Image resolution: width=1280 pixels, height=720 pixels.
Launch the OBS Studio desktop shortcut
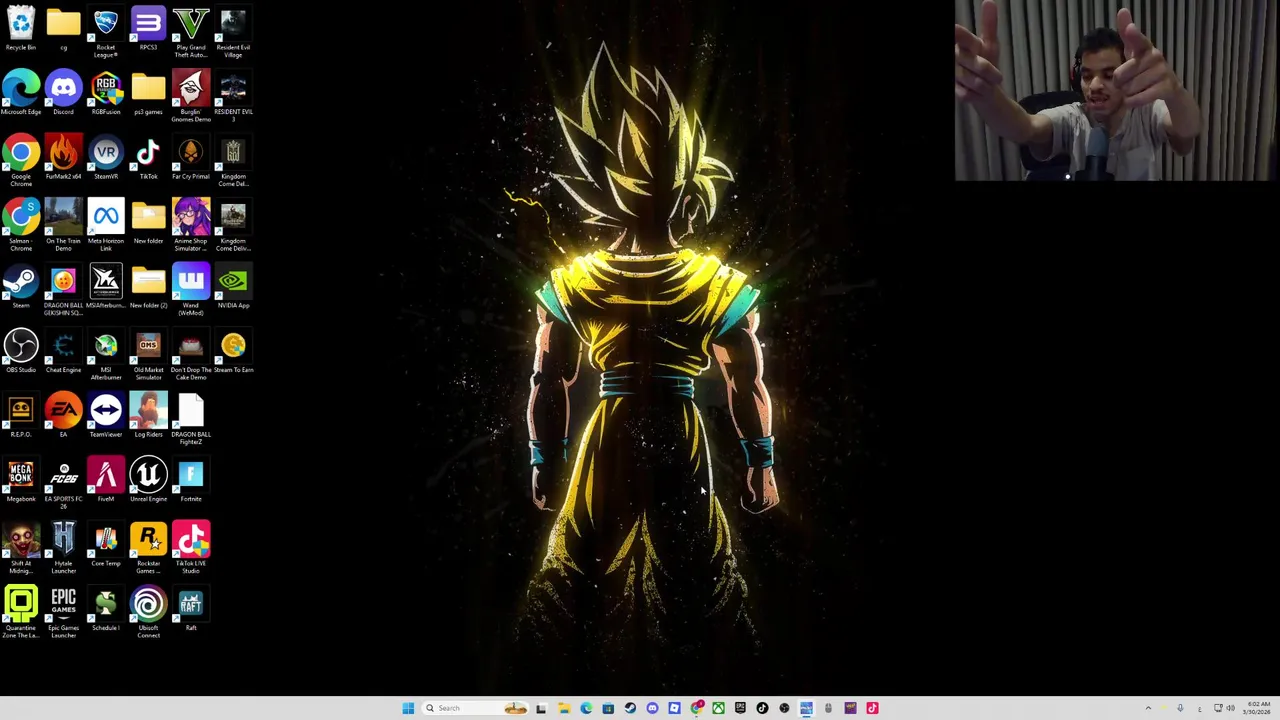[21, 348]
